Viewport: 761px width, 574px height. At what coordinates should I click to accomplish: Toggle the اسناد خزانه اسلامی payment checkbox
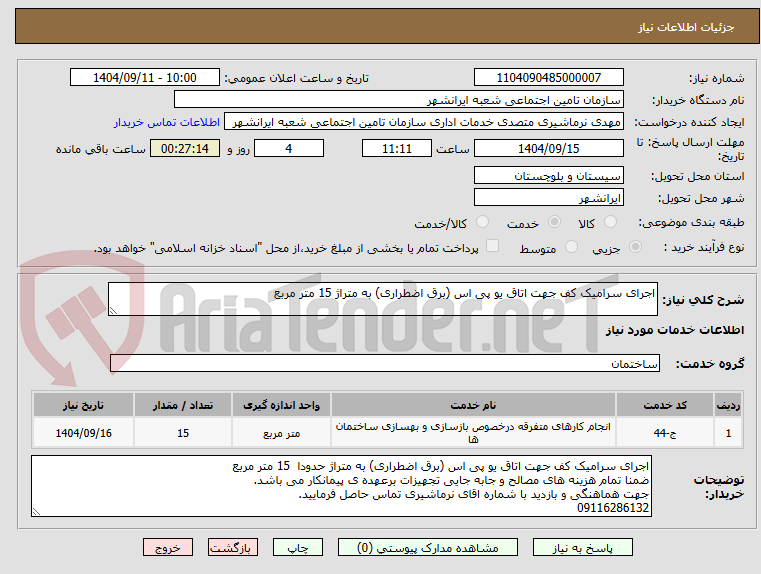tap(492, 246)
